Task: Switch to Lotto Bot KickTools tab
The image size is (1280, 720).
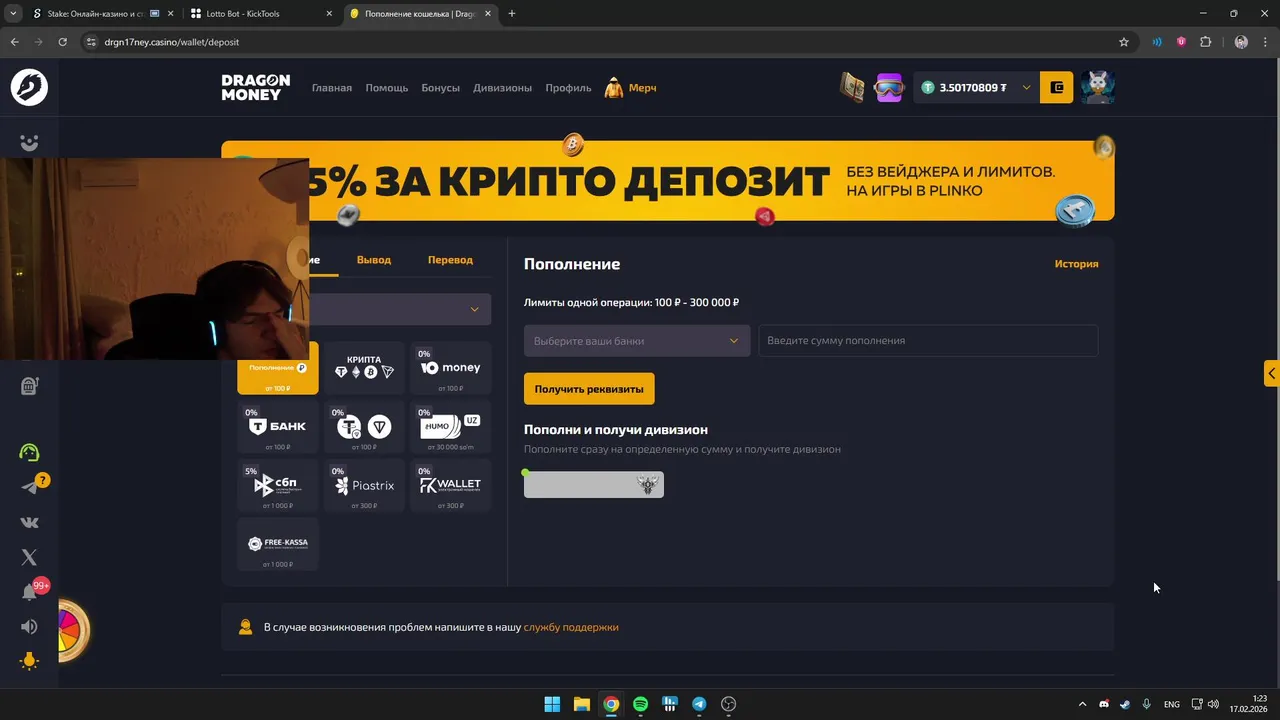Action: pyautogui.click(x=262, y=14)
